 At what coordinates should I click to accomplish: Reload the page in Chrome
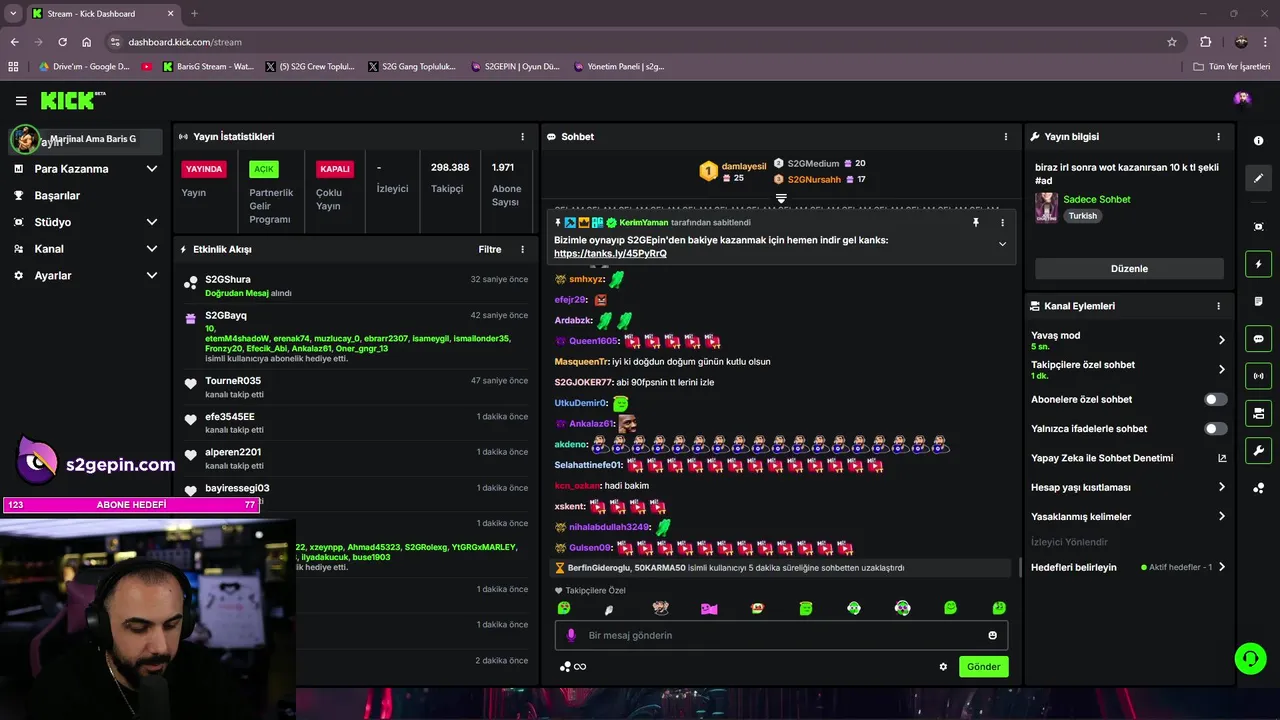point(62,42)
